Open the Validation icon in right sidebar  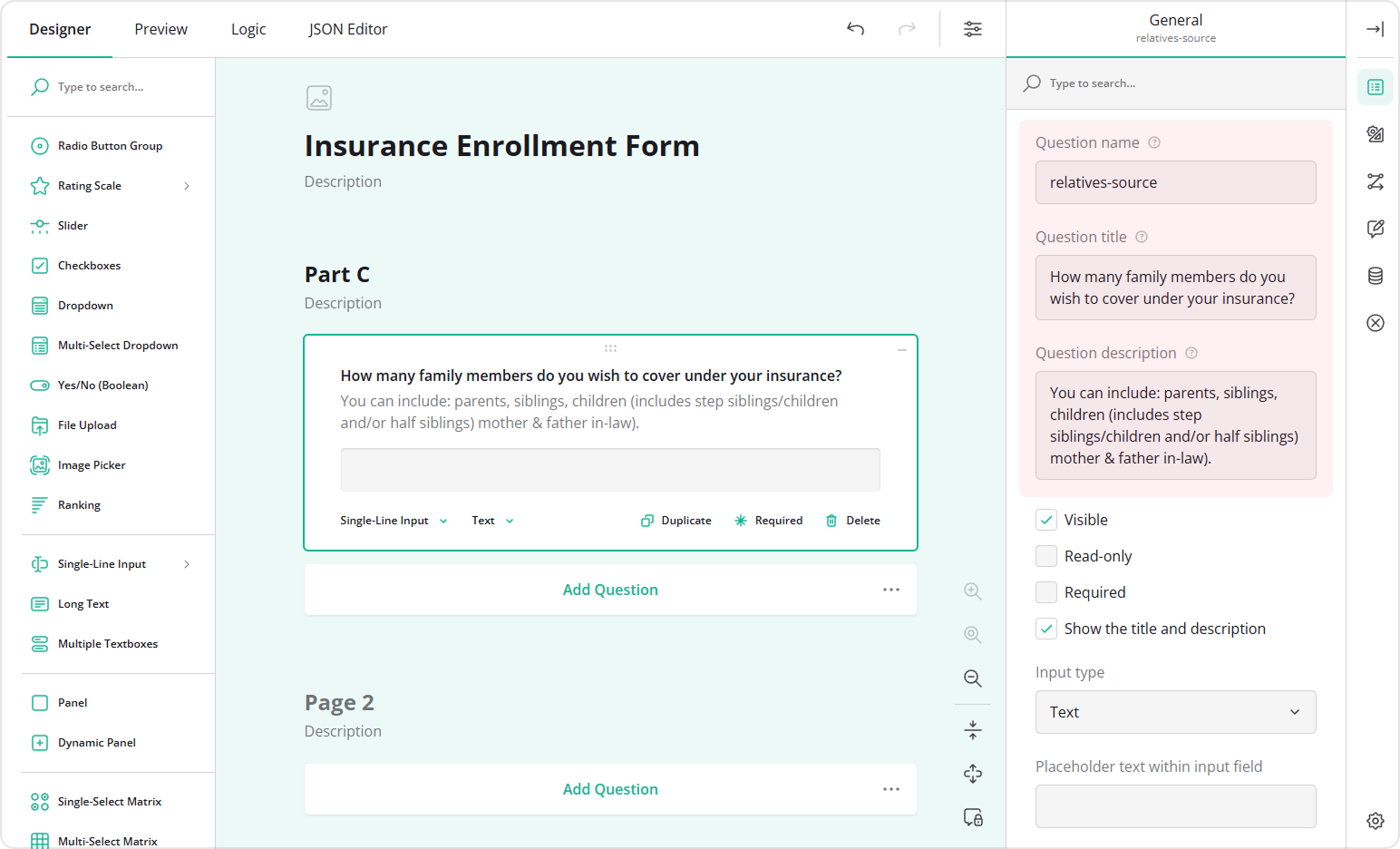click(x=1375, y=323)
